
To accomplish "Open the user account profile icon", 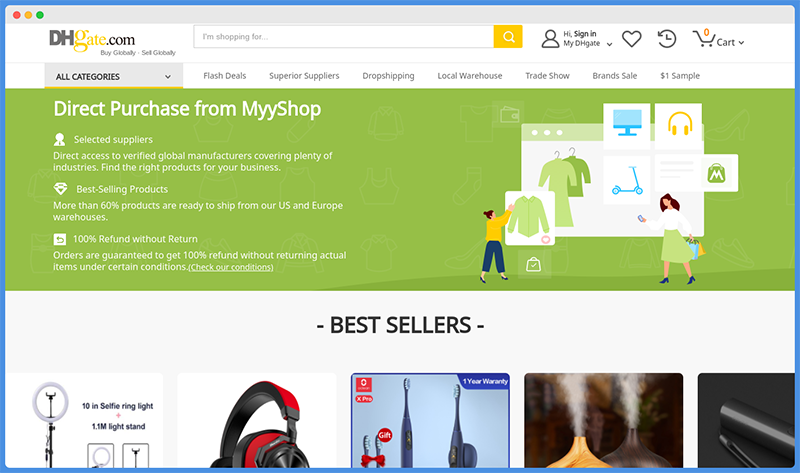I will [x=550, y=39].
